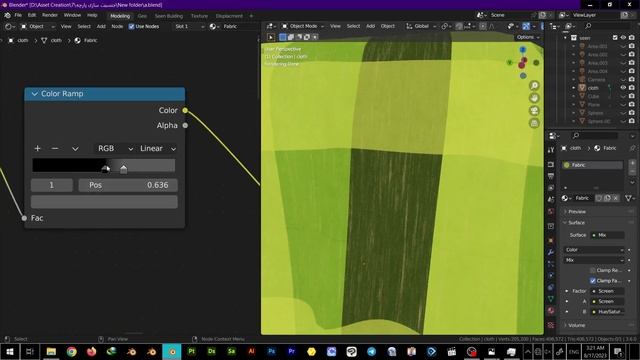Open Tool properties tab in Properties editor
This screenshot has height=360, width=640.
click(551, 150)
